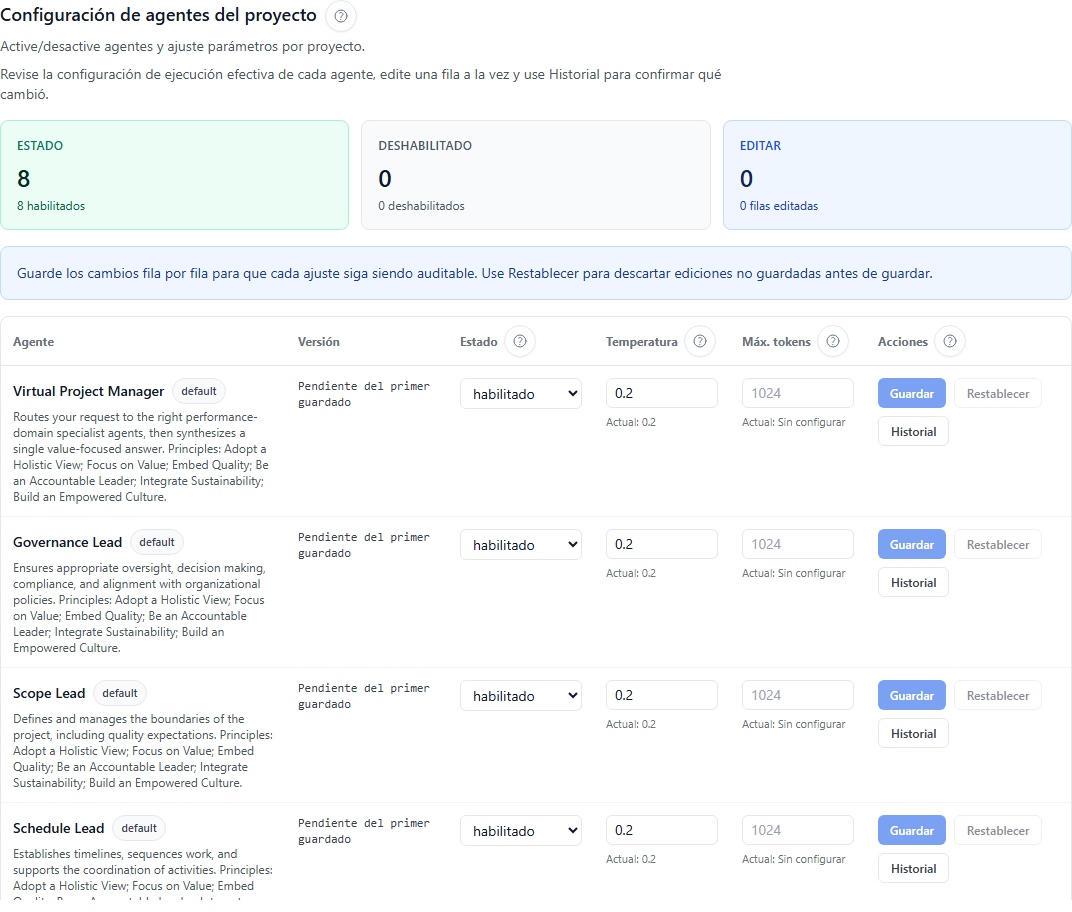Click the Acciones column help icon
The height and width of the screenshot is (912, 1072).
click(950, 342)
